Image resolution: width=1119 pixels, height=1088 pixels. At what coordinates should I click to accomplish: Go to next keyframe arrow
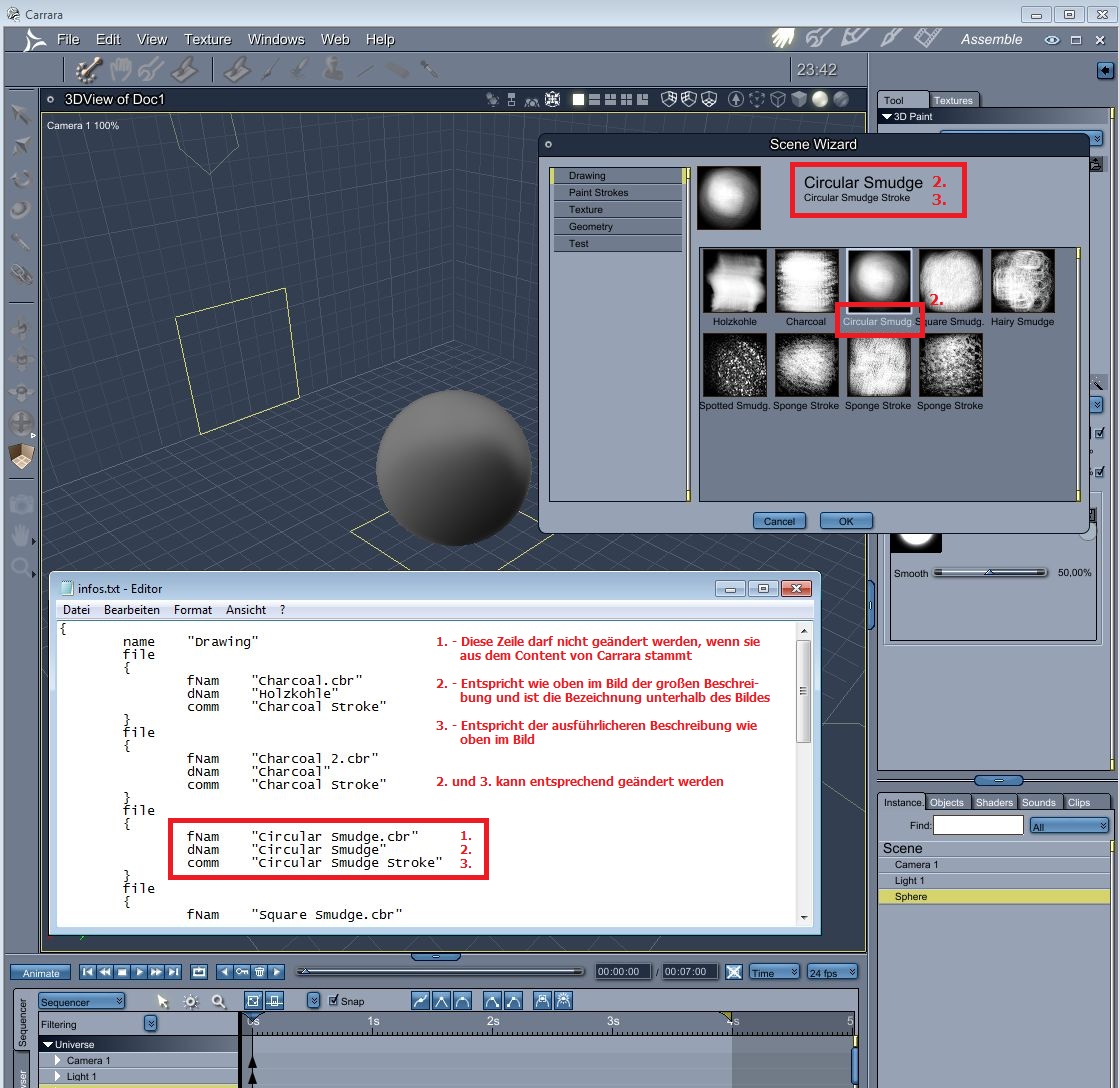277,972
